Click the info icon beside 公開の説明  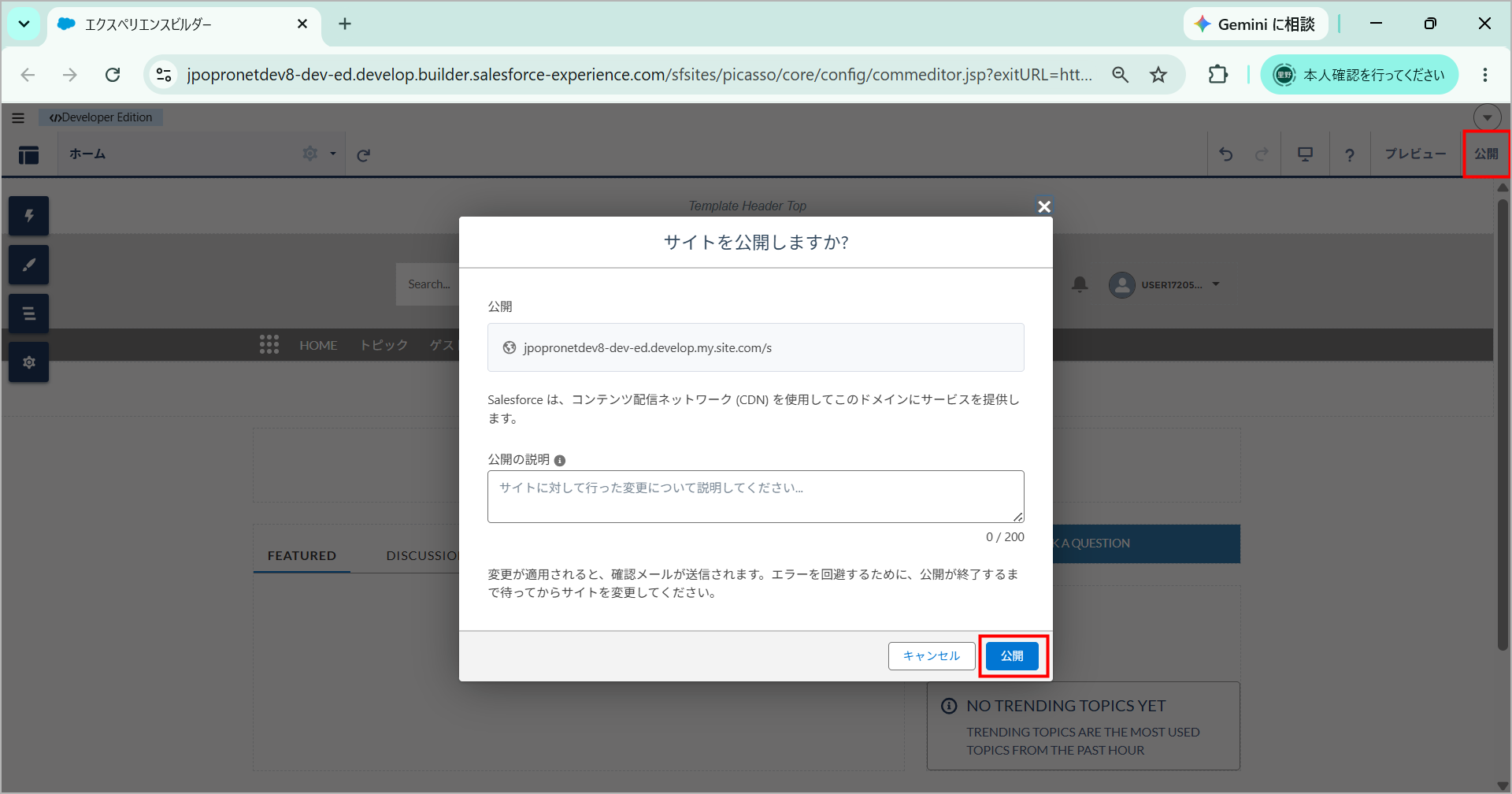pos(560,461)
